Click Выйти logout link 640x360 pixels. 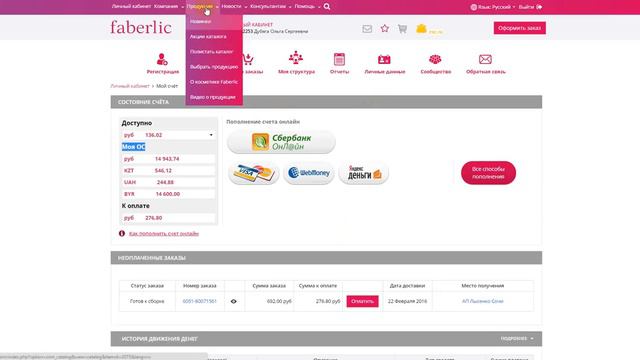pyautogui.click(x=526, y=7)
